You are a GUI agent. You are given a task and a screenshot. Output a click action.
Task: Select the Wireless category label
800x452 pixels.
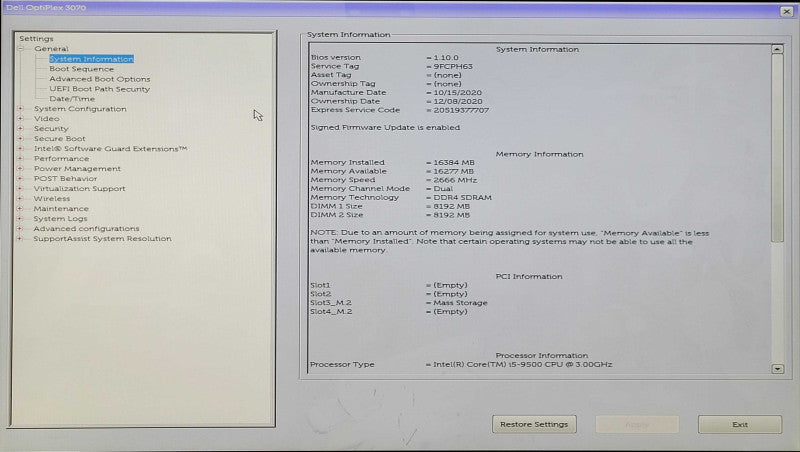52,198
